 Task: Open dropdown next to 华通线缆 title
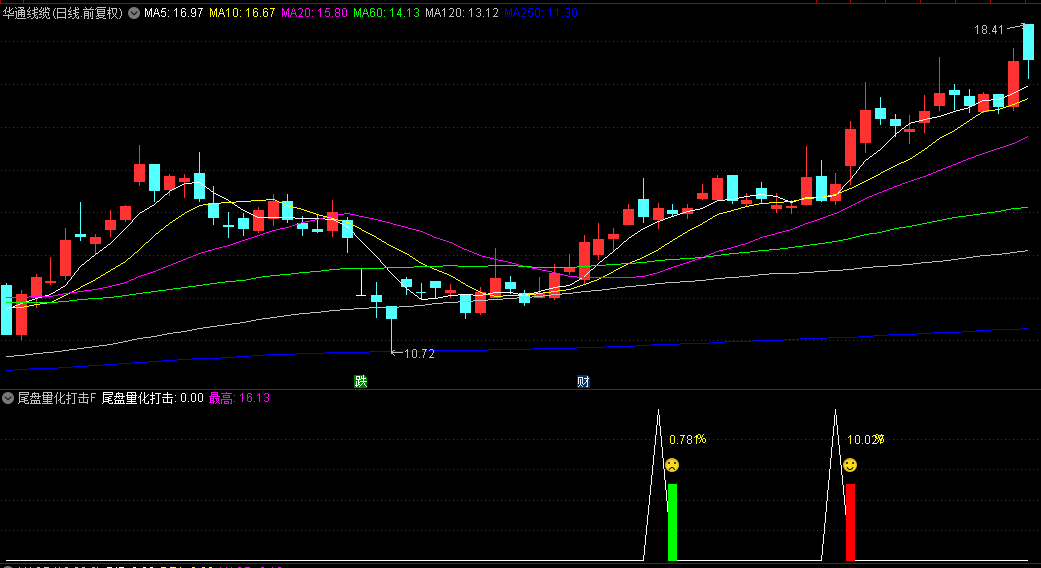(133, 13)
